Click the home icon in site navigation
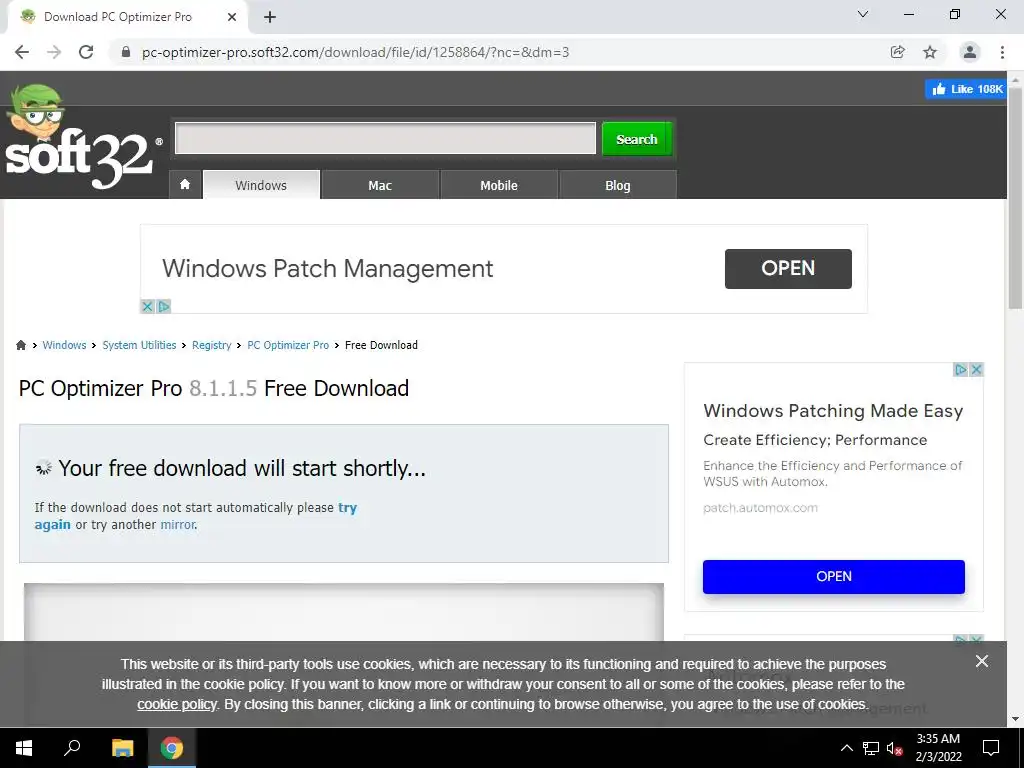Viewport: 1024px width, 768px height. [185, 185]
